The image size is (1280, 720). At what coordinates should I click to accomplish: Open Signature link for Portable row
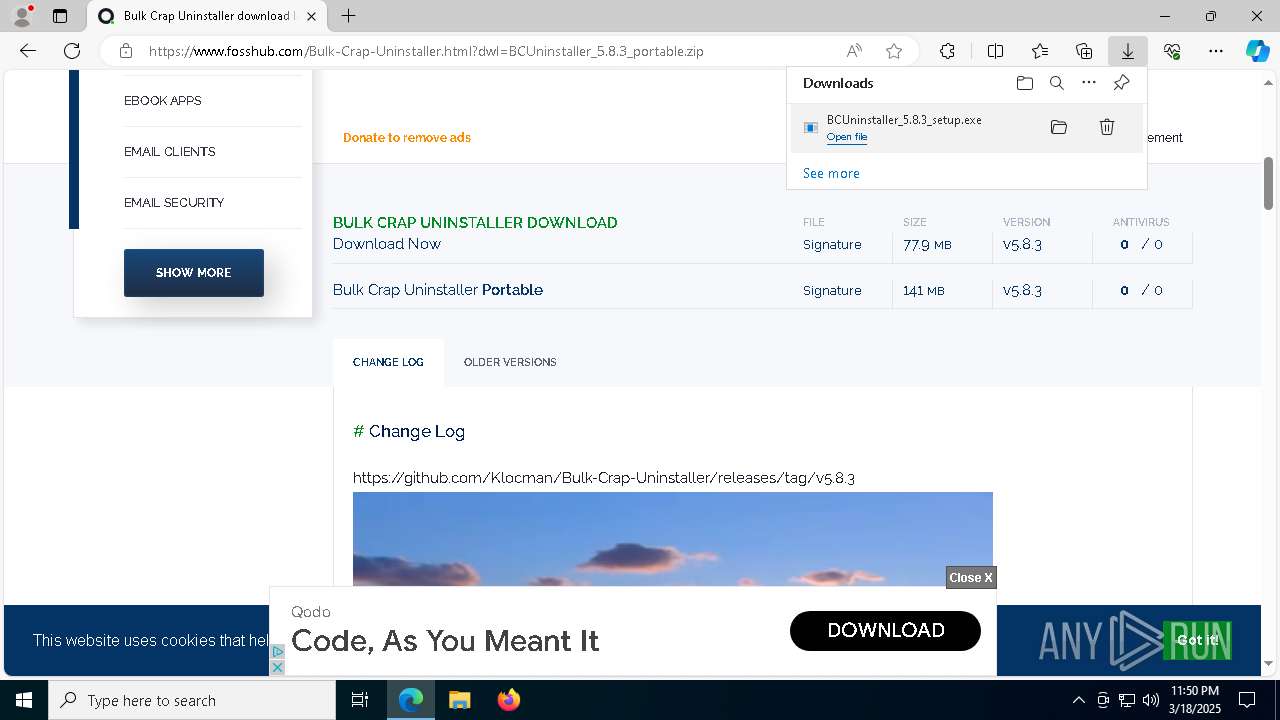pos(832,291)
